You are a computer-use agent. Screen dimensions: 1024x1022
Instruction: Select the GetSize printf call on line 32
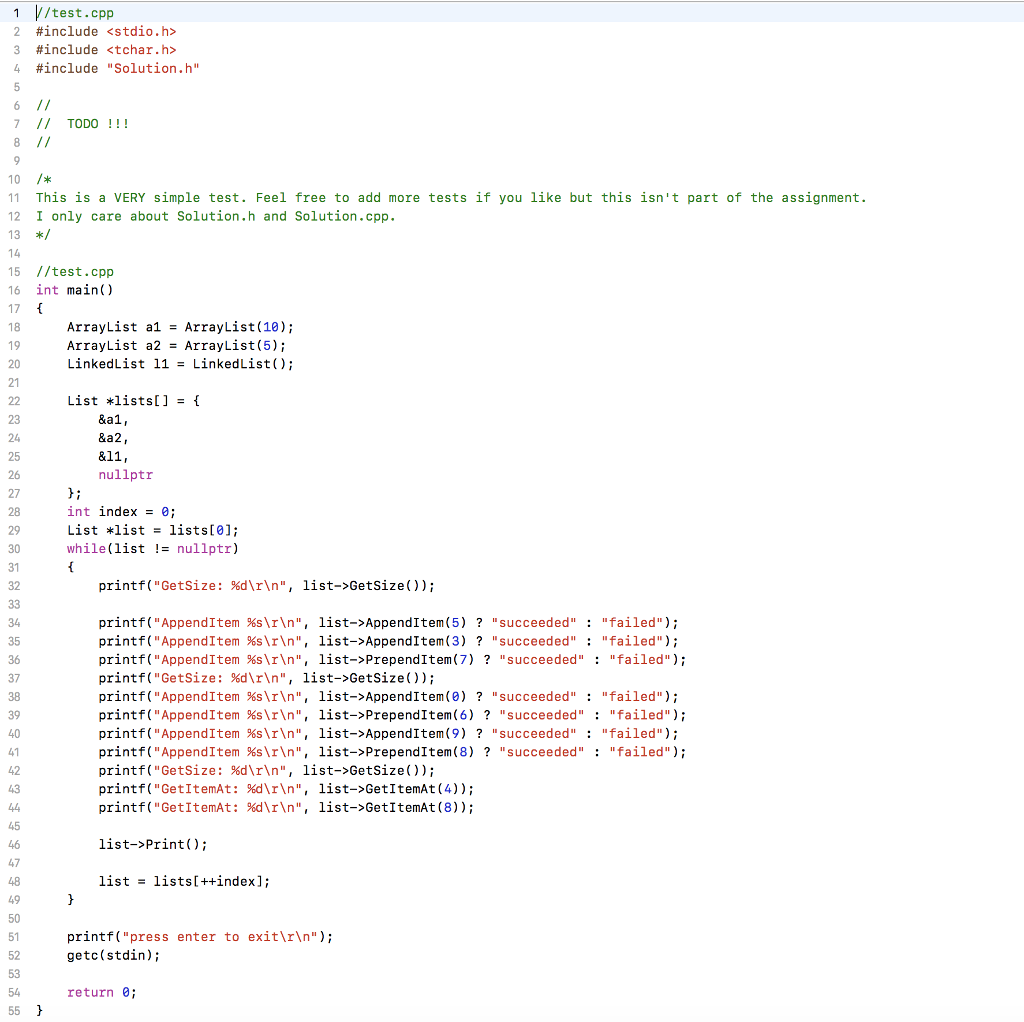pyautogui.click(x=265, y=585)
